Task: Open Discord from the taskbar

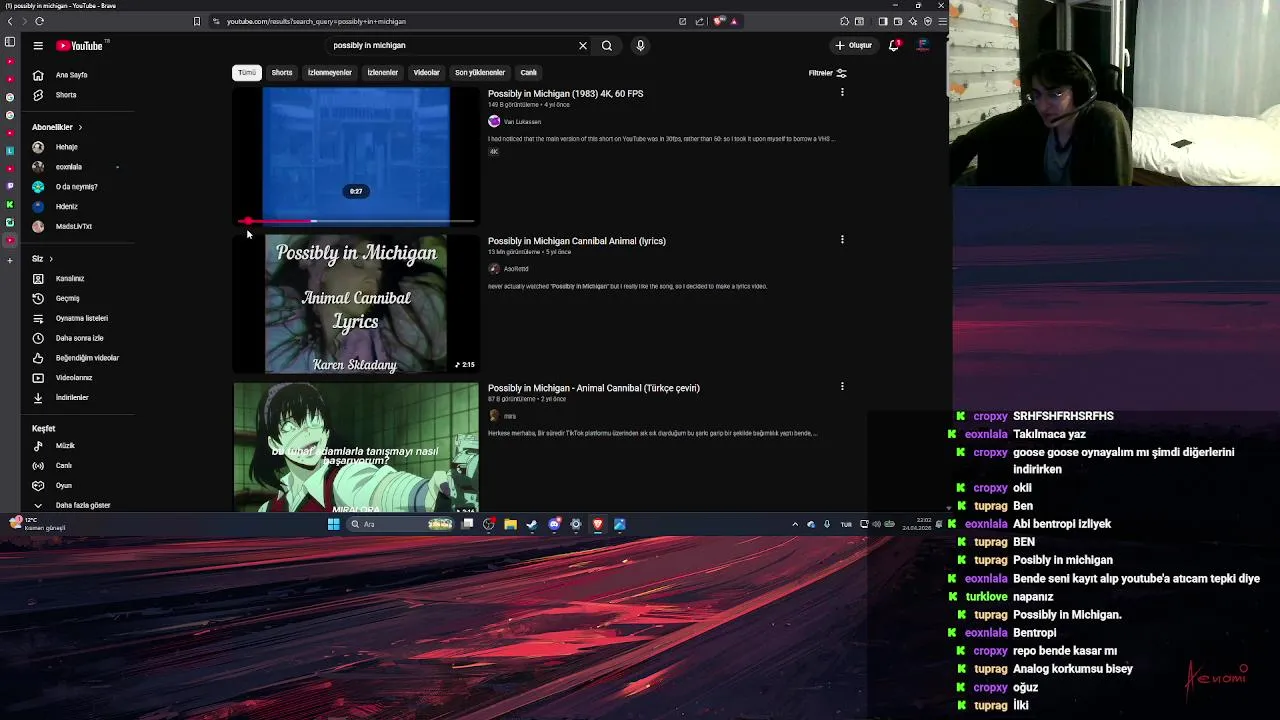Action: pos(554,524)
